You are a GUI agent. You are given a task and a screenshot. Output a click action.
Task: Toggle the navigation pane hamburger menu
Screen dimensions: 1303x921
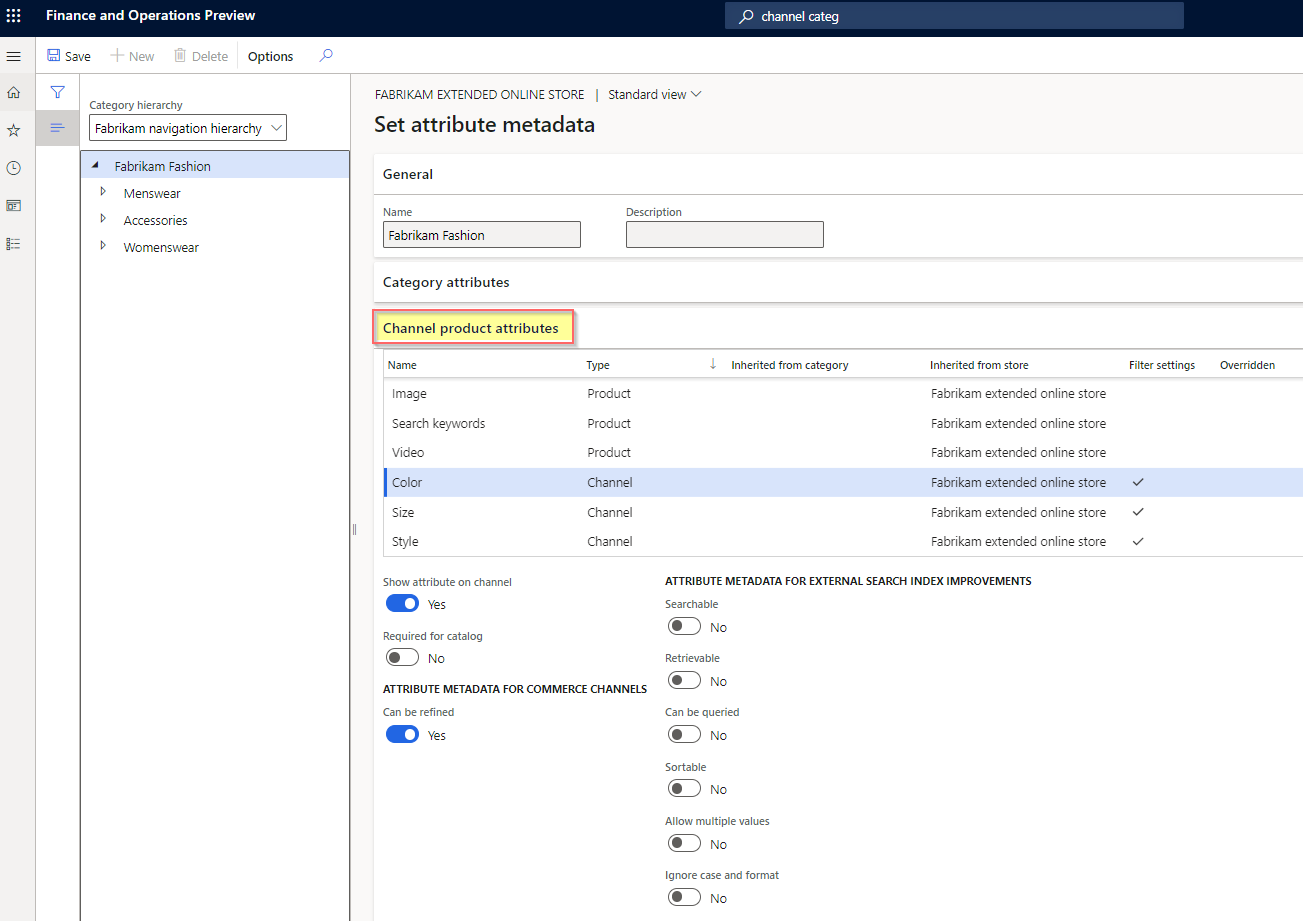(13, 55)
